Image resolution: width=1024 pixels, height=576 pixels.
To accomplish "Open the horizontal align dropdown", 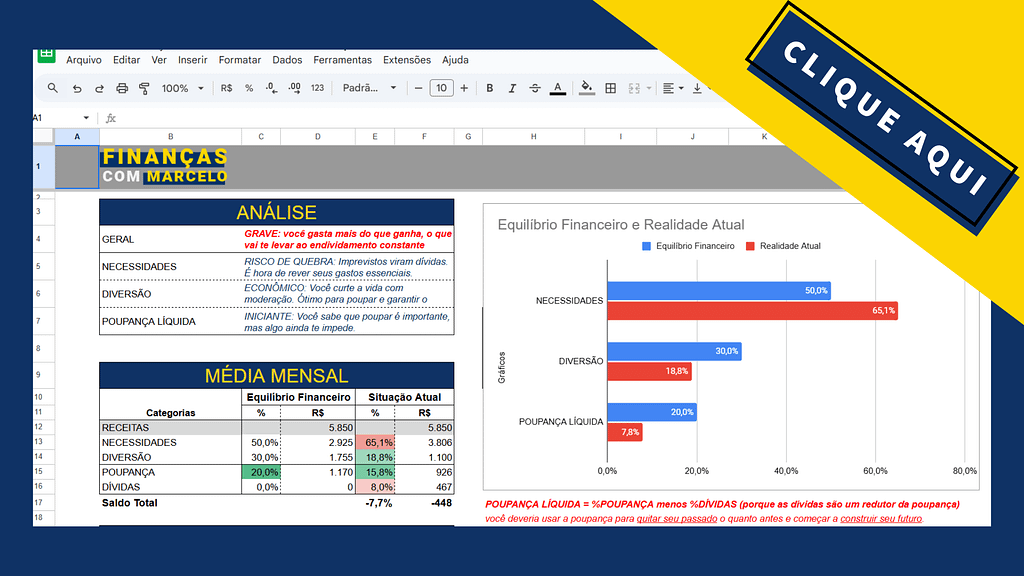I will pos(673,88).
